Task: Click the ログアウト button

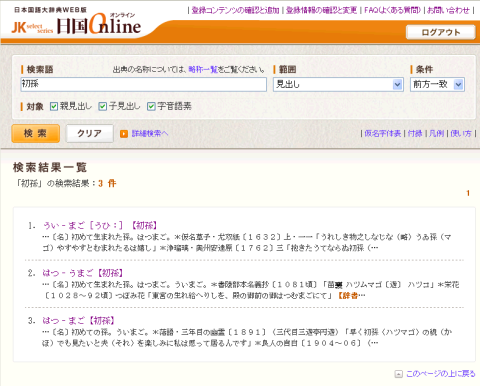Action: (441, 32)
